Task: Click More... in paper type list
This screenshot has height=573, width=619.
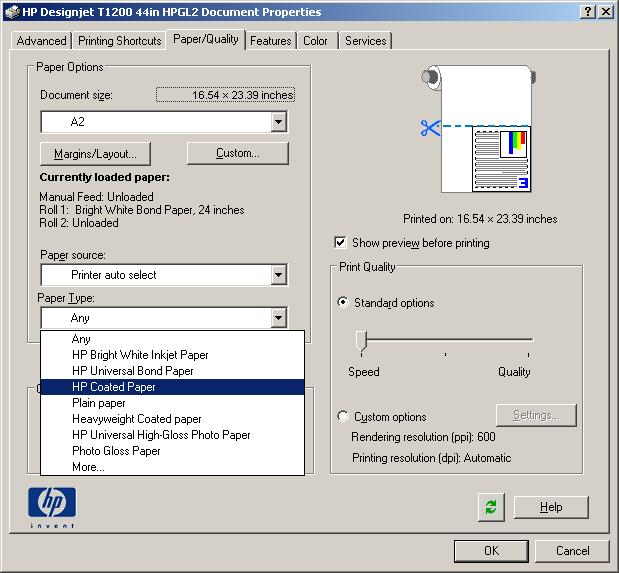Action: click(x=173, y=467)
